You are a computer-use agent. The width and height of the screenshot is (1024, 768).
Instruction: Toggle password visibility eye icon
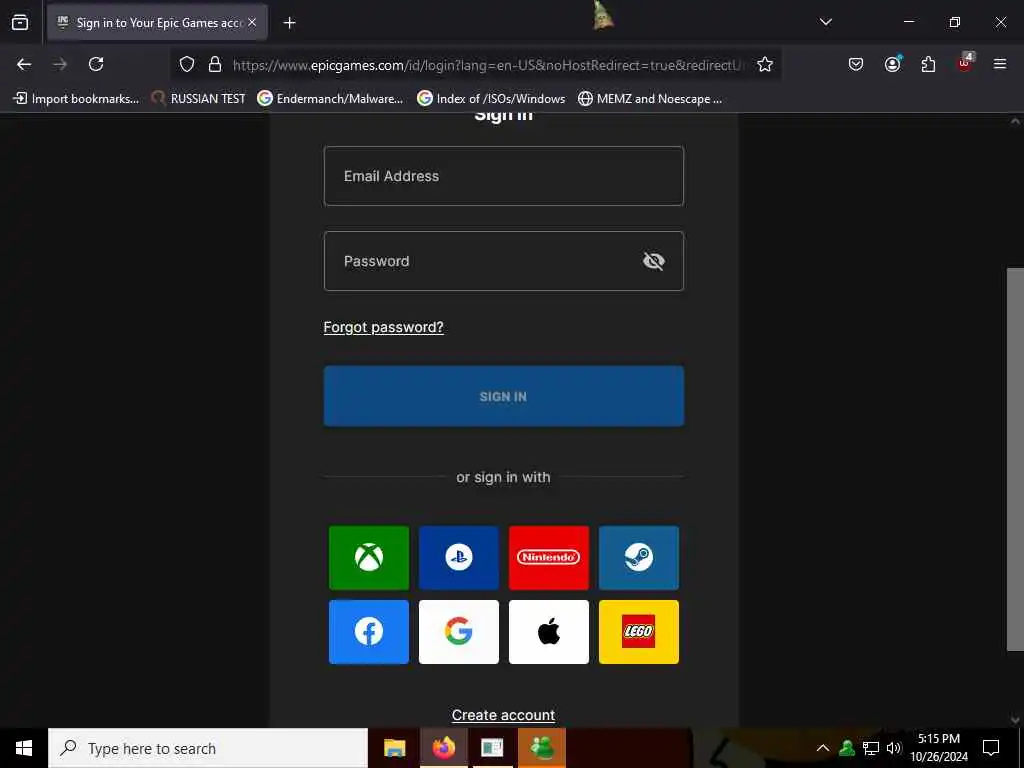[x=654, y=261]
